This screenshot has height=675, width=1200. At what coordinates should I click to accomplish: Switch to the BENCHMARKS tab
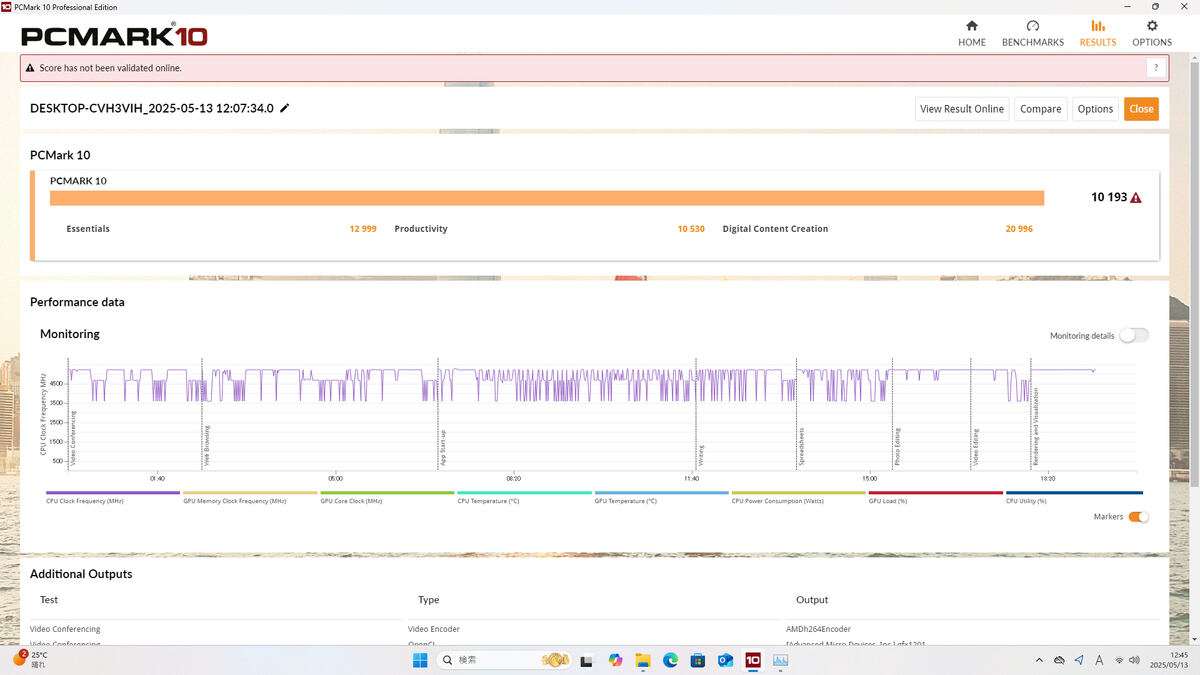click(1033, 33)
